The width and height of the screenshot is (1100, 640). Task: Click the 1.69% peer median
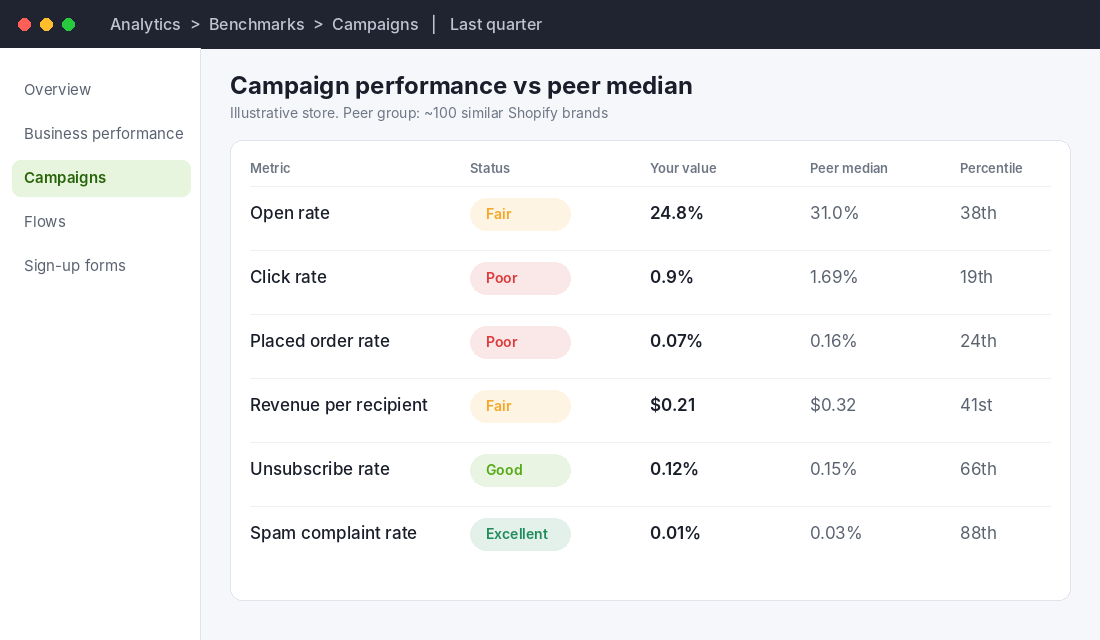[x=833, y=277]
